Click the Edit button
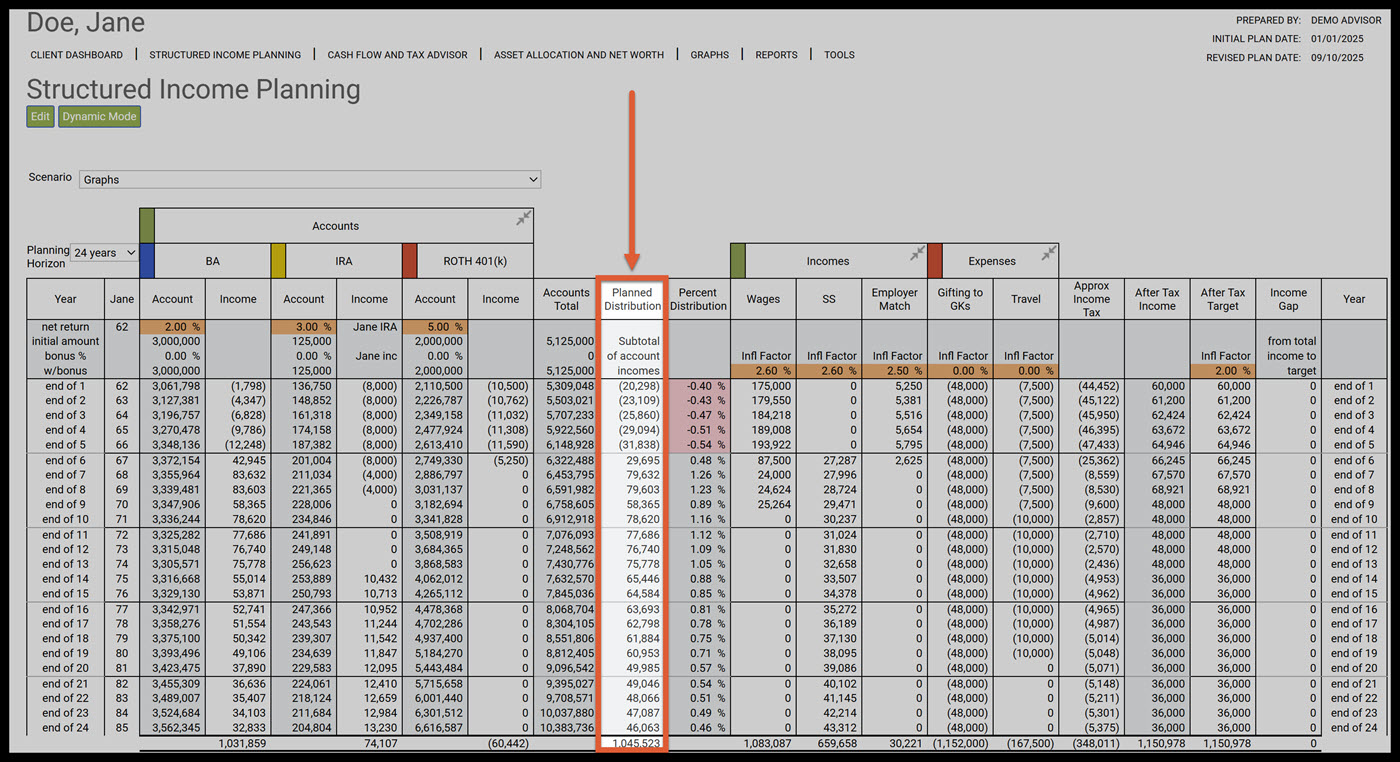The height and width of the screenshot is (762, 1400). pos(40,117)
